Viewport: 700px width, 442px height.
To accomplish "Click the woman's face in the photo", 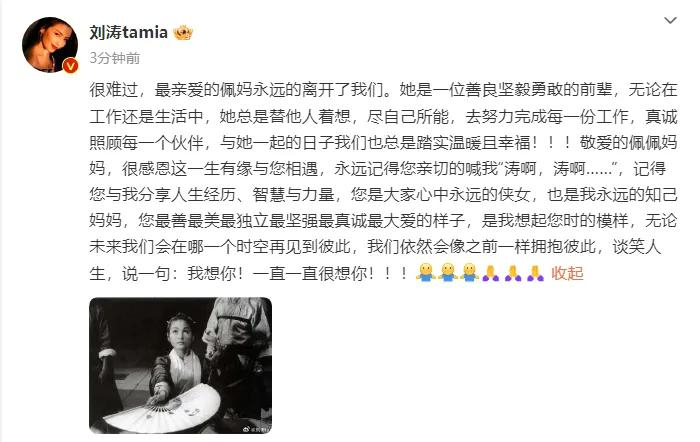I will pyautogui.click(x=180, y=336).
